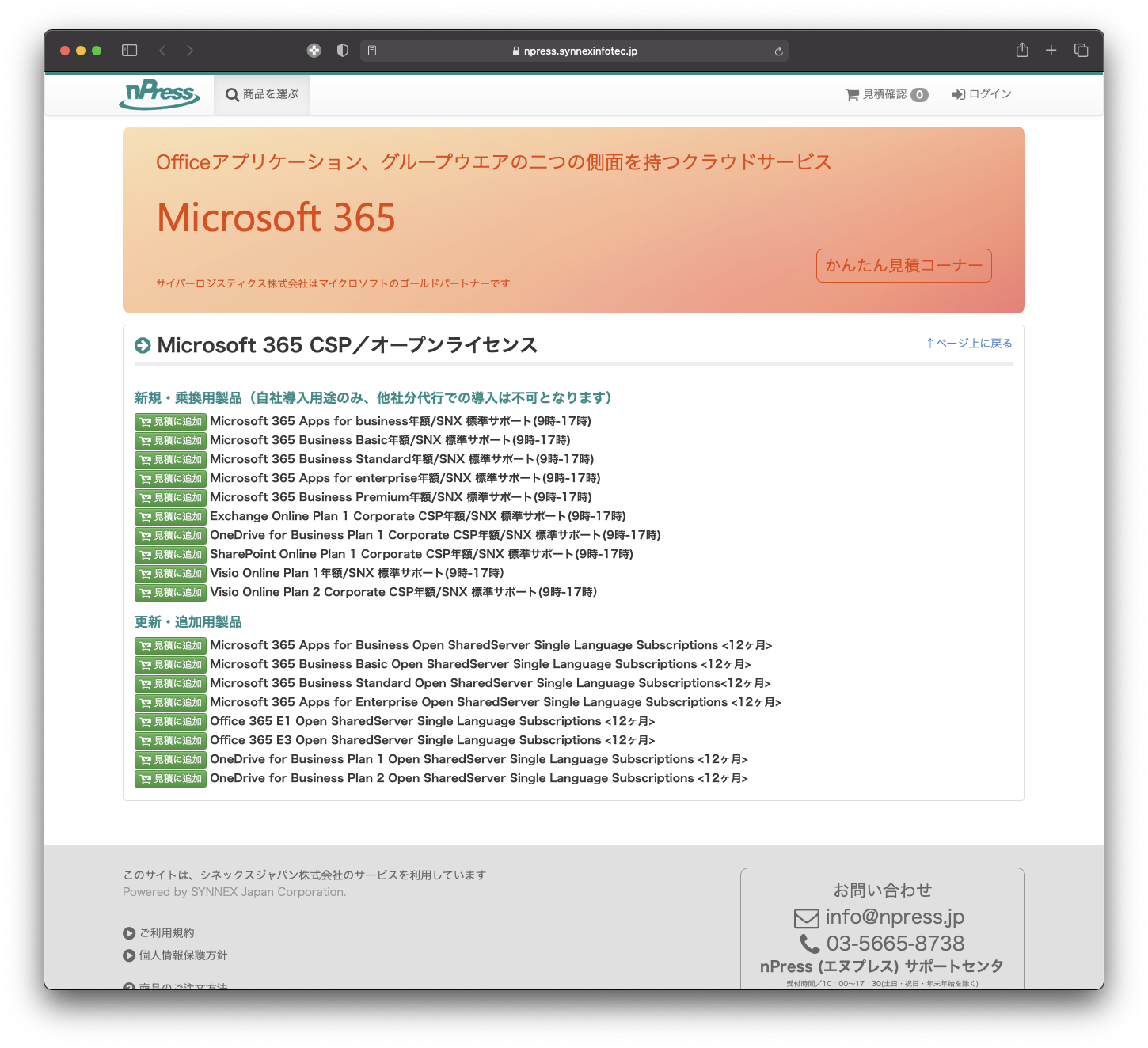Click the nPress logo
This screenshot has width=1148, height=1048.
click(x=159, y=94)
